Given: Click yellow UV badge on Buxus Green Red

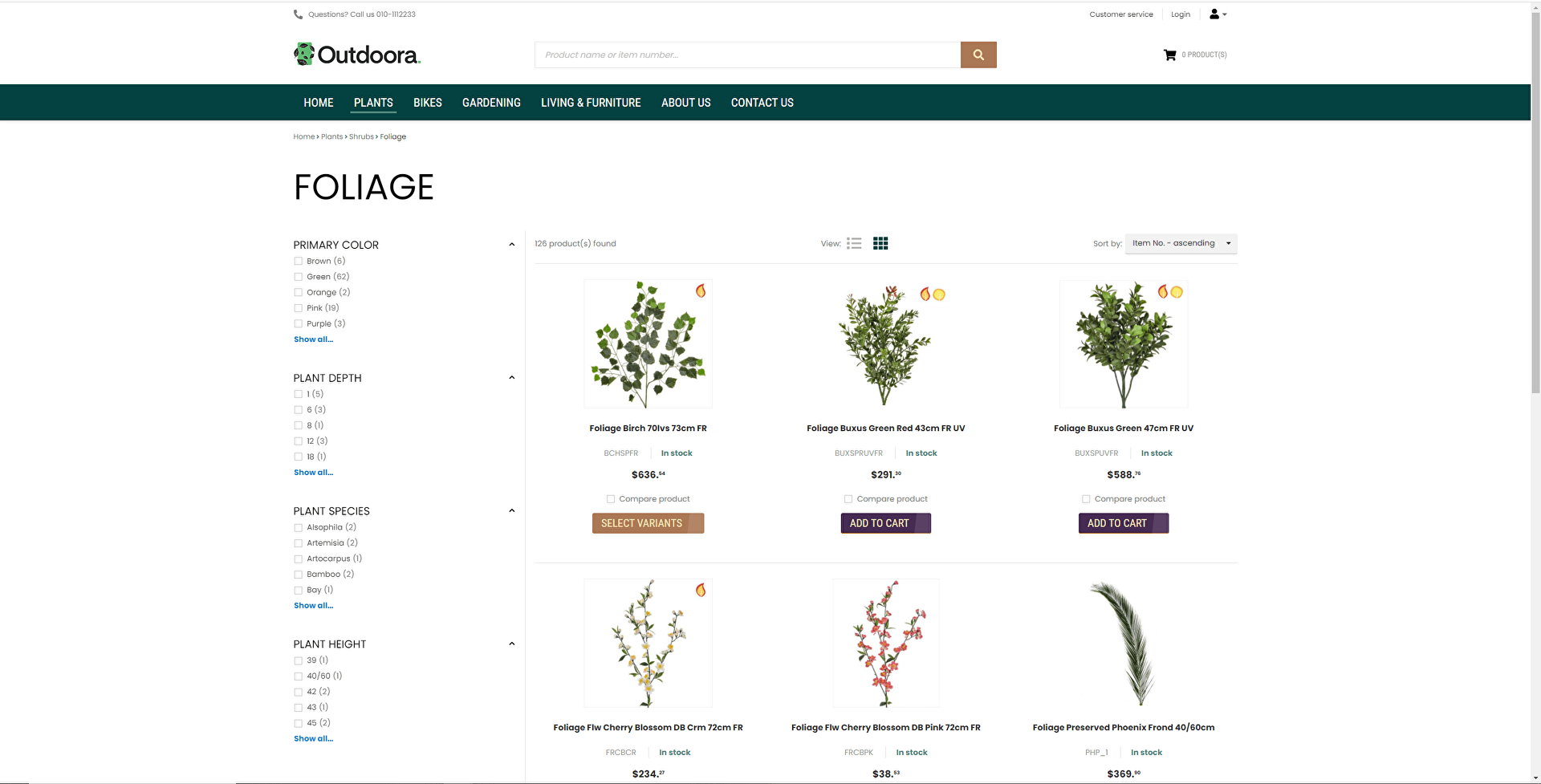Looking at the screenshot, I should [x=939, y=295].
